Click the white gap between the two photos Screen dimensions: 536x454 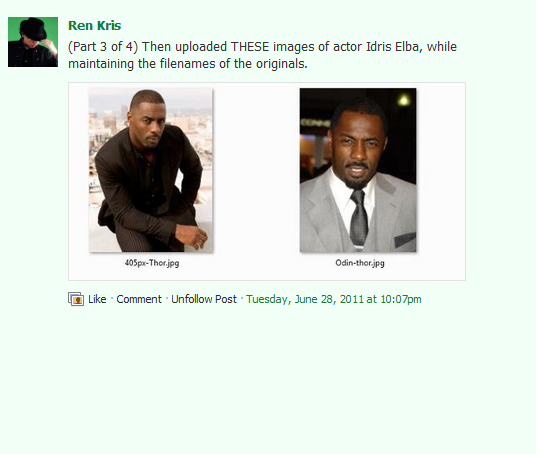(256, 170)
